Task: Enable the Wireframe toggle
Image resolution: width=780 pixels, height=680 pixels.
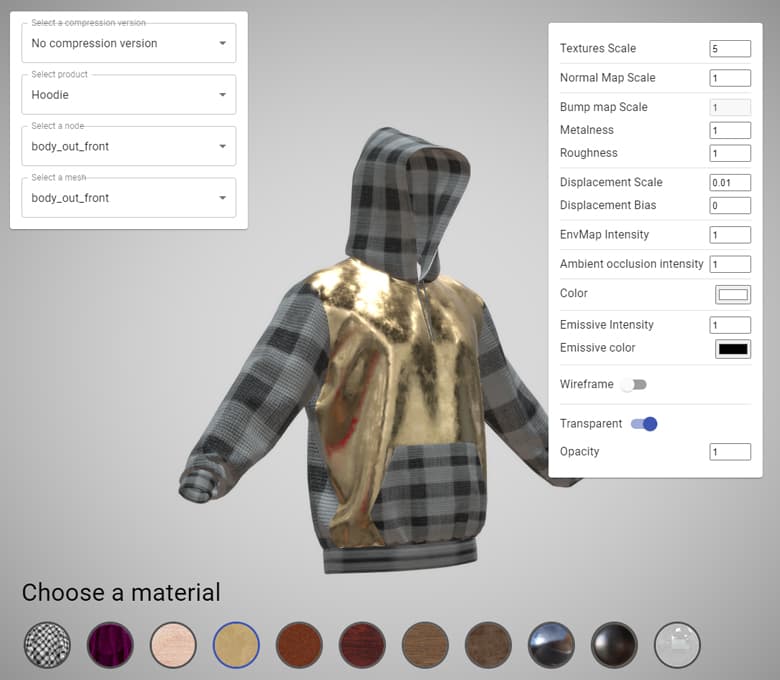Action: [x=633, y=384]
